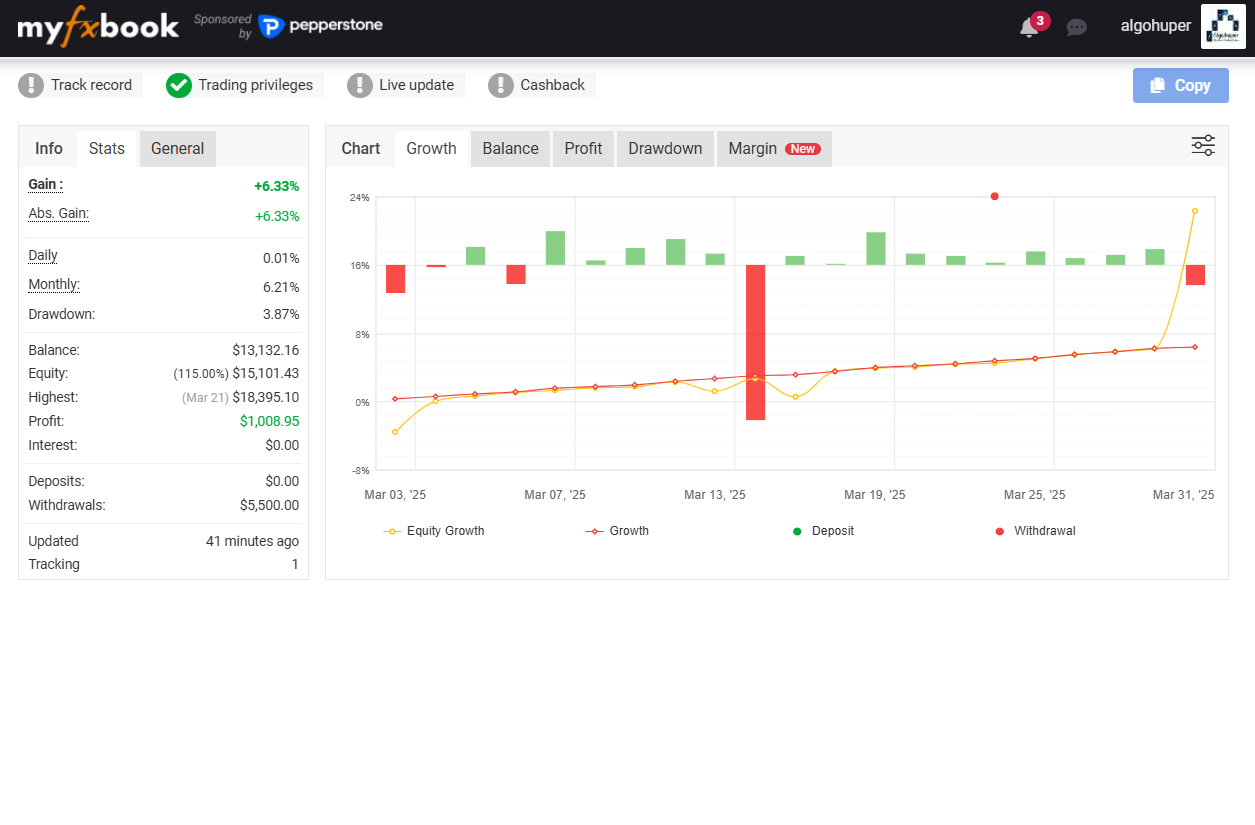Click the Balance value $13,132.16
The height and width of the screenshot is (825, 1255).
[x=265, y=350]
